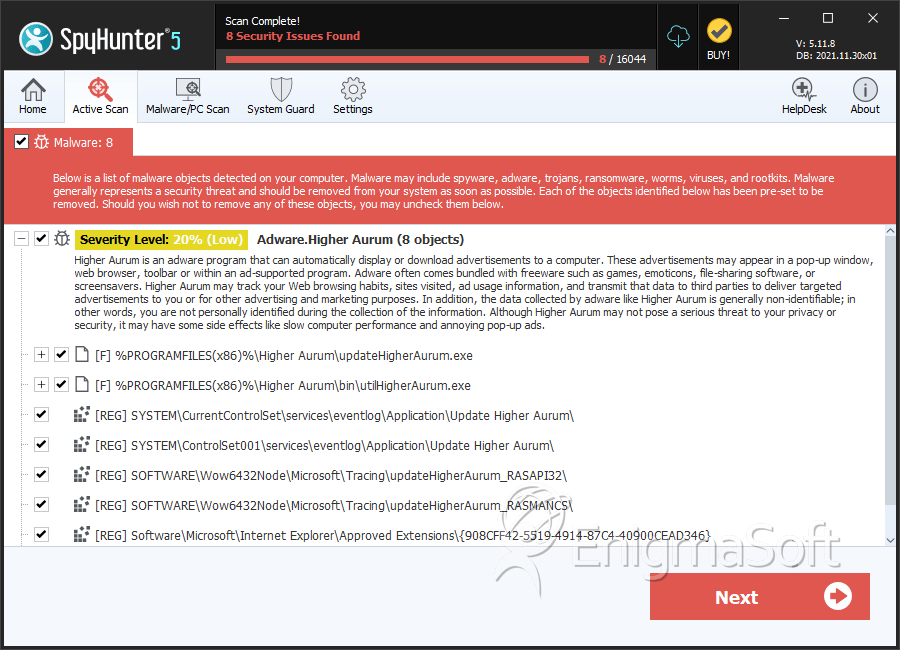Click the BUY! checkmark icon
Viewport: 900px width, 650px height.
coord(719,31)
